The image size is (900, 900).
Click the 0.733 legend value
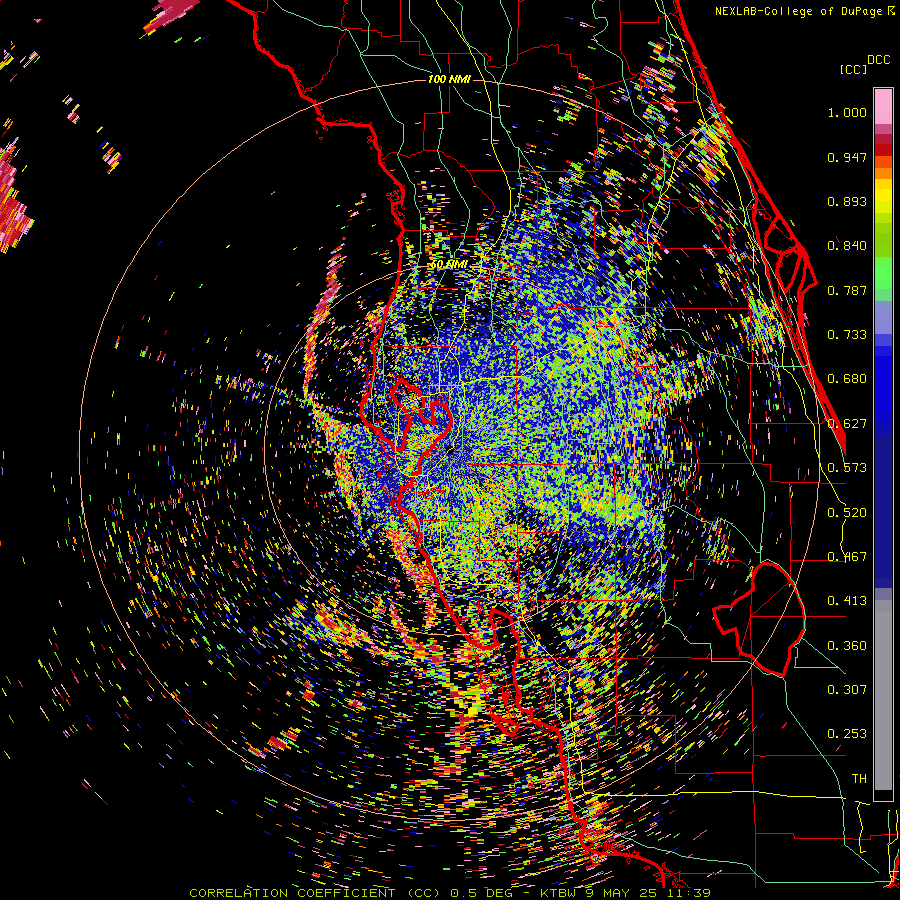(847, 335)
